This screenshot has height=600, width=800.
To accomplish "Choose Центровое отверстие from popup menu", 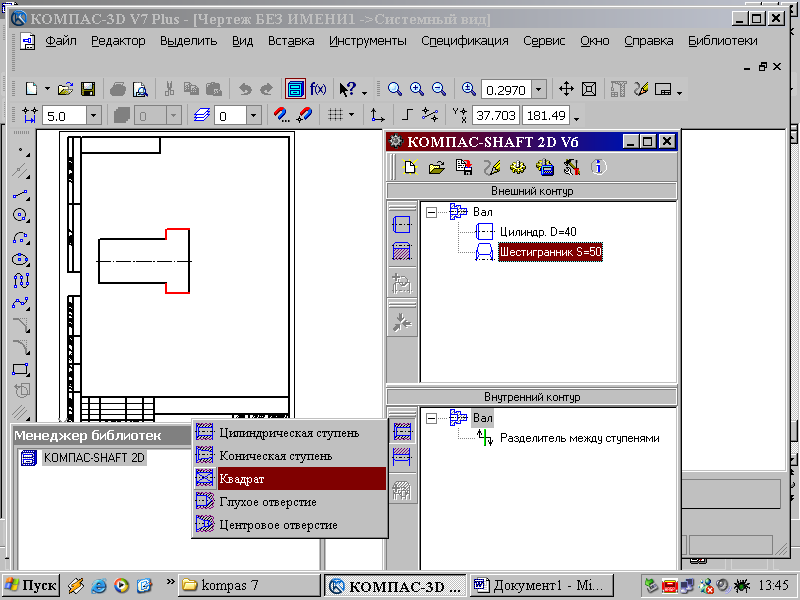I will [290, 524].
